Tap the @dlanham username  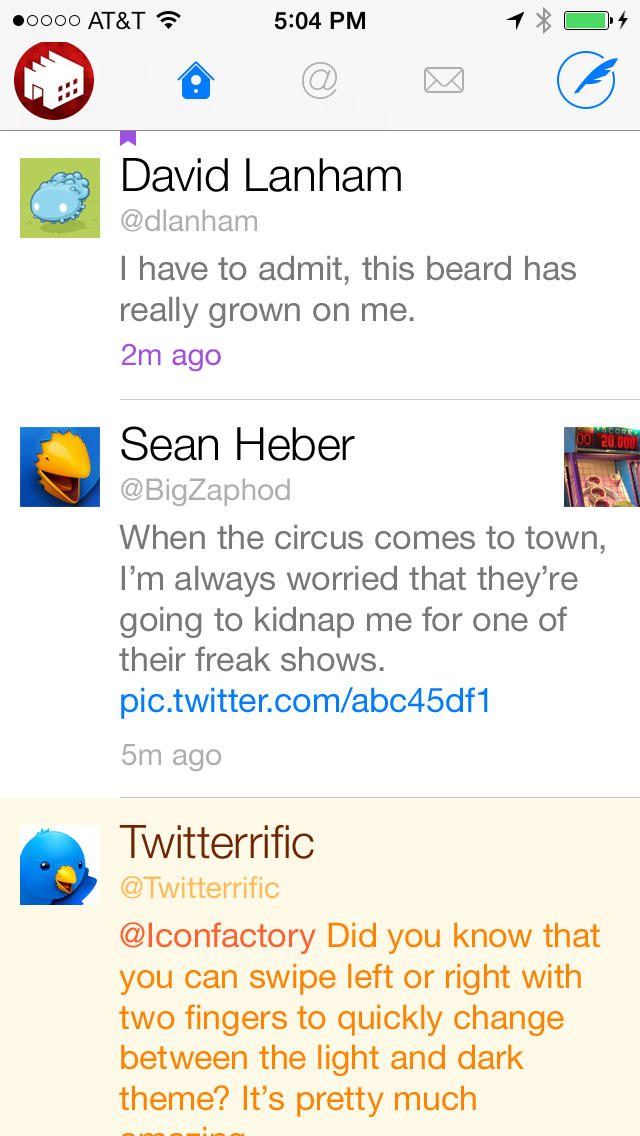[x=189, y=221]
